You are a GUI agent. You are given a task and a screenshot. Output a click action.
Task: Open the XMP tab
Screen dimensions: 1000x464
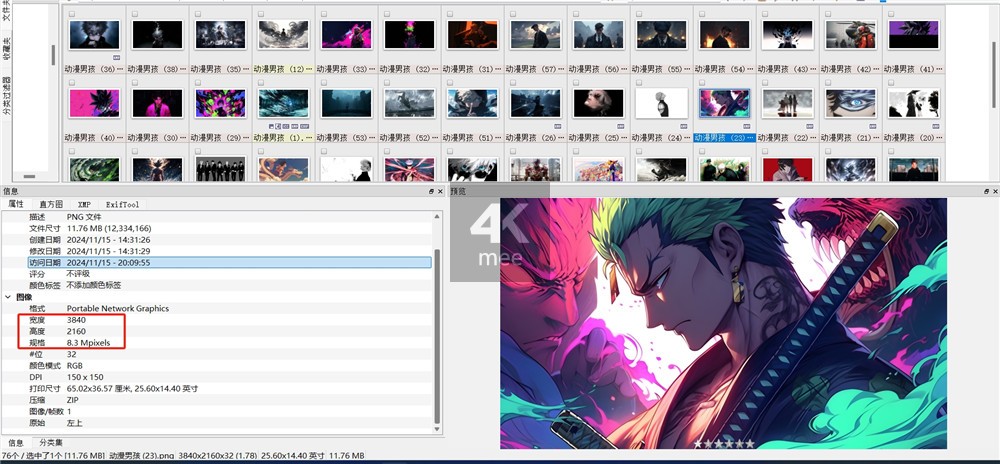click(x=84, y=205)
